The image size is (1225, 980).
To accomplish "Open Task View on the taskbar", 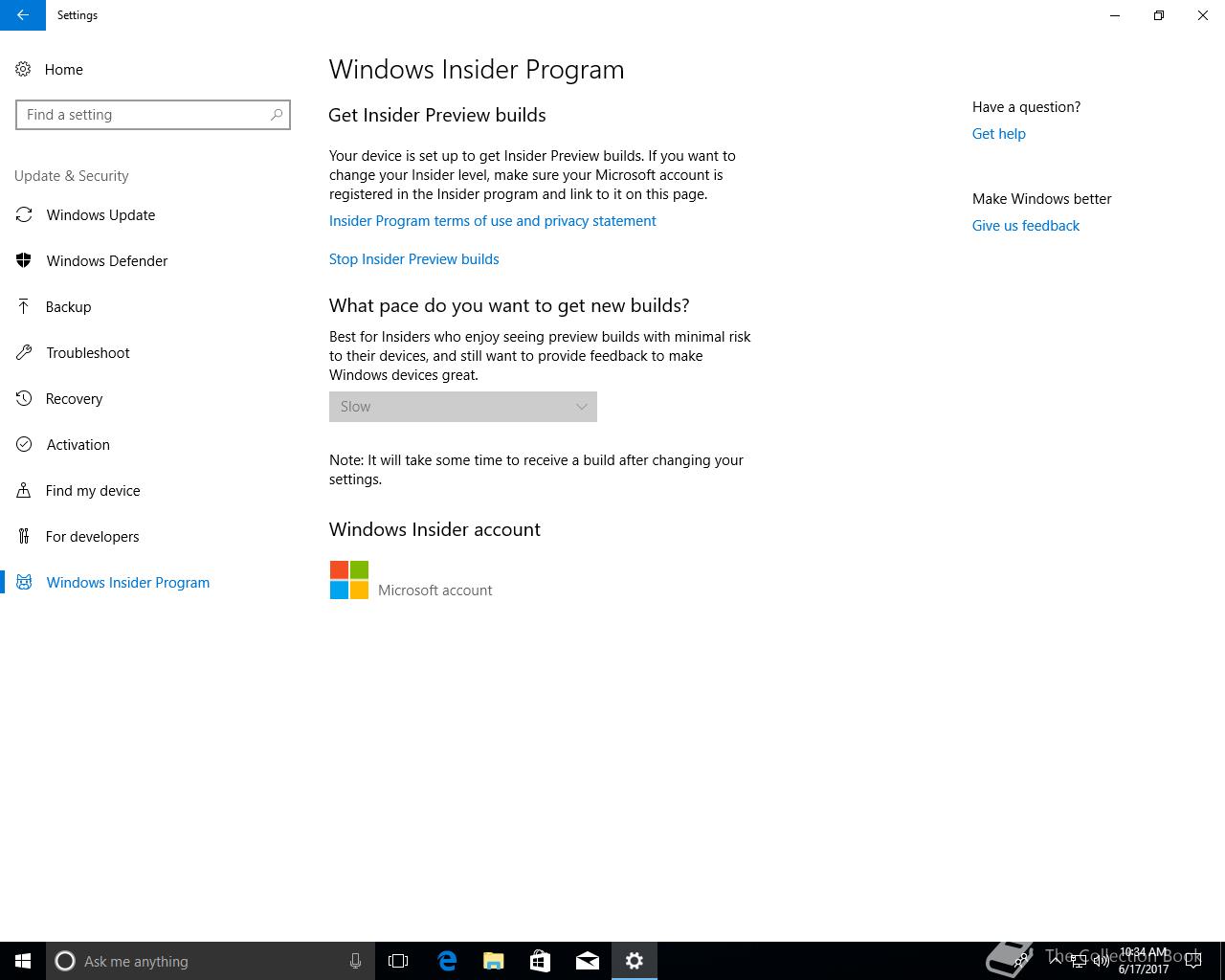I will point(398,961).
